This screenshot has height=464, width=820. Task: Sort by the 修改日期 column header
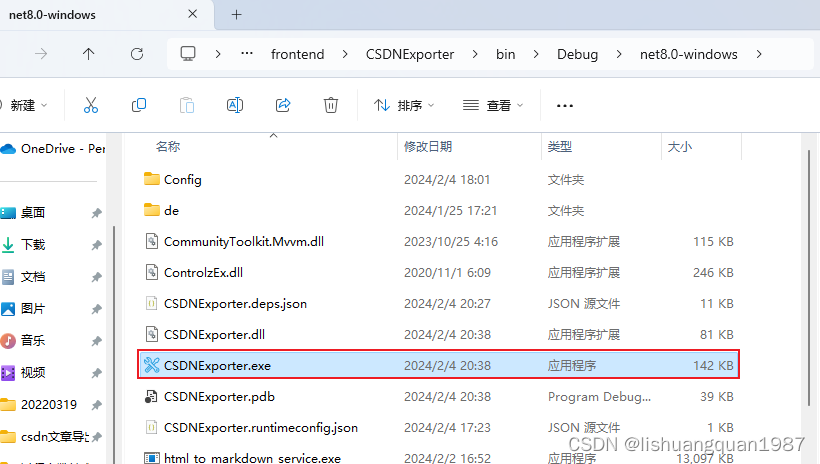(x=428, y=146)
